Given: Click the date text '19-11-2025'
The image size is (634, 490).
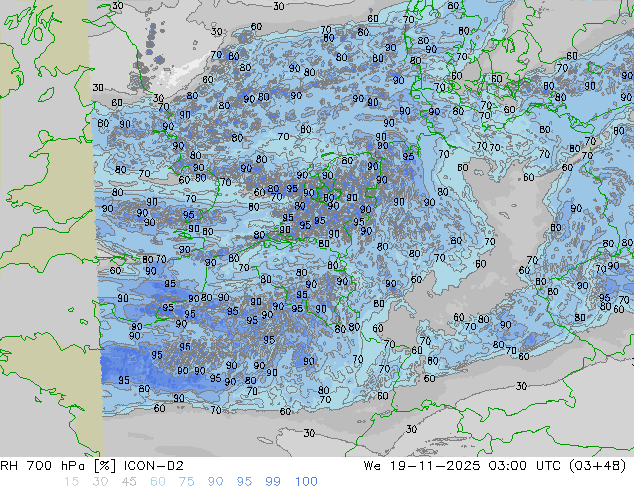Looking at the screenshot, I should point(435,466).
